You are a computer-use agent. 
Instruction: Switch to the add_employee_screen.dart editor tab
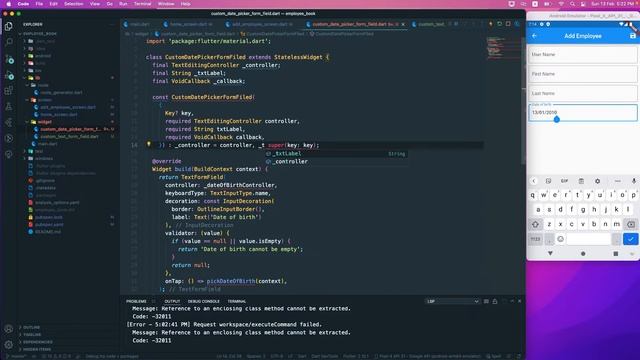pos(260,24)
